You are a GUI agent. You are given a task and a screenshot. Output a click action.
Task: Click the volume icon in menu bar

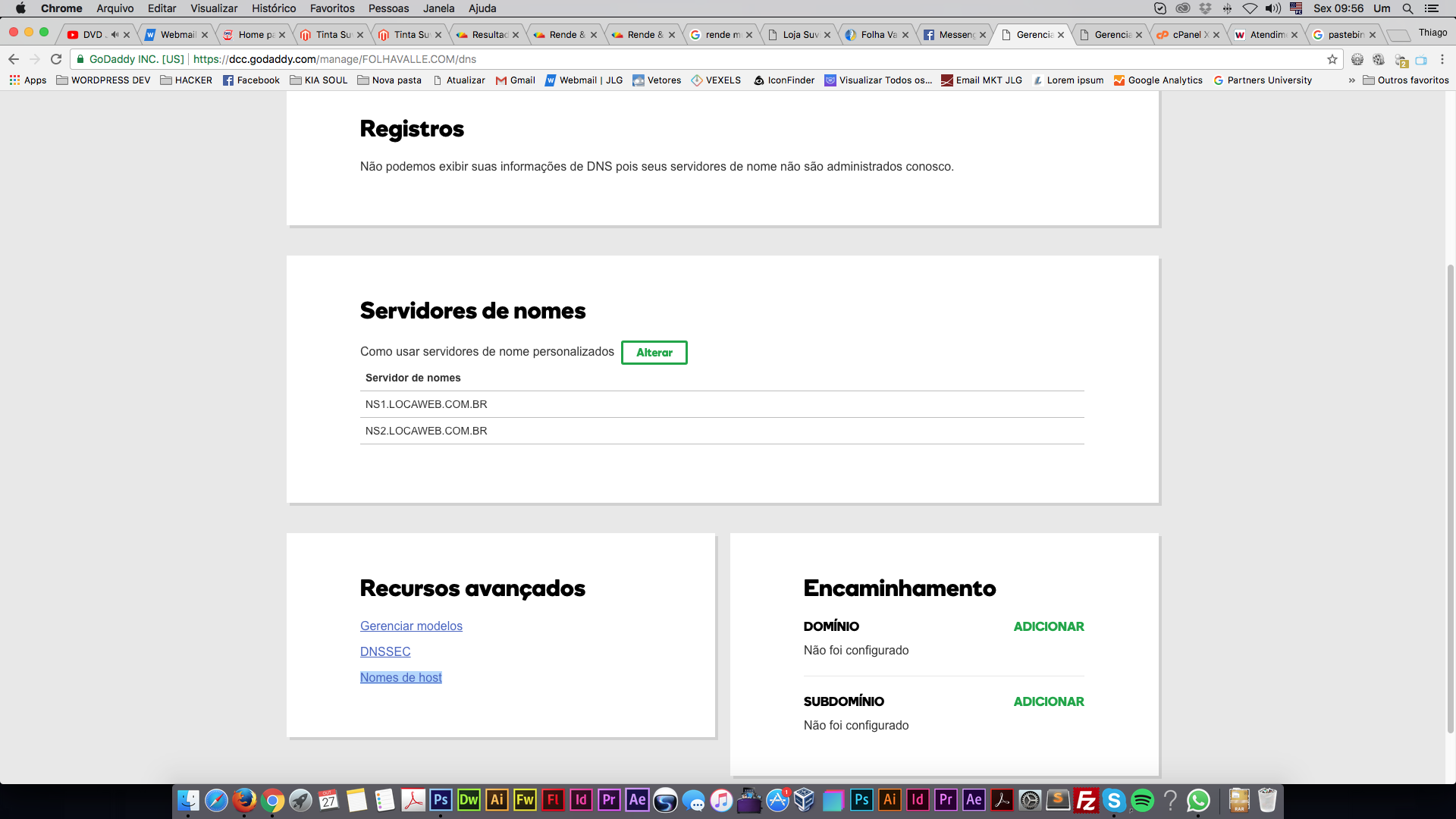tap(1272, 8)
